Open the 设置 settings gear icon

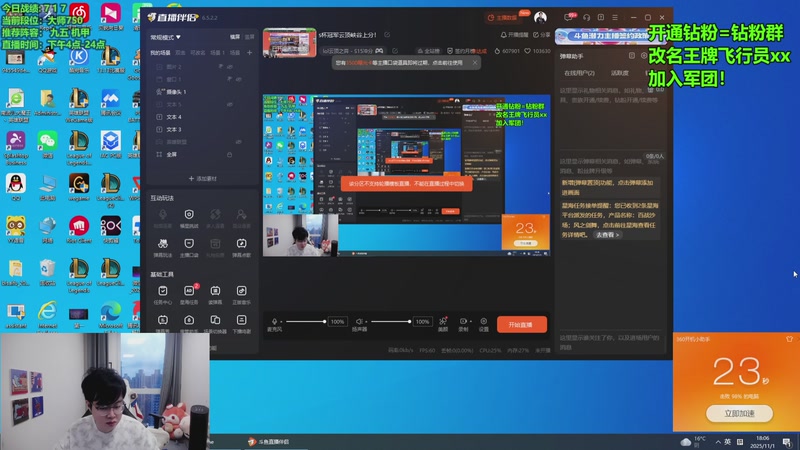pos(484,321)
